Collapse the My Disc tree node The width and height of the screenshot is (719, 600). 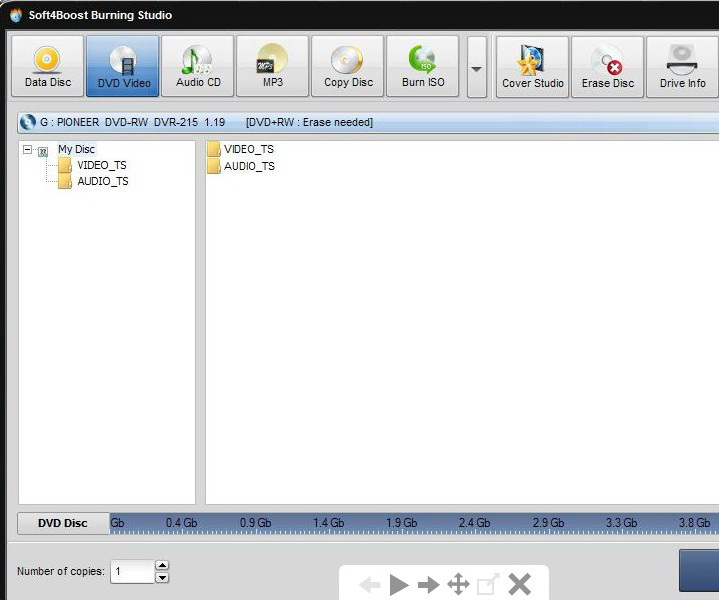(28, 150)
